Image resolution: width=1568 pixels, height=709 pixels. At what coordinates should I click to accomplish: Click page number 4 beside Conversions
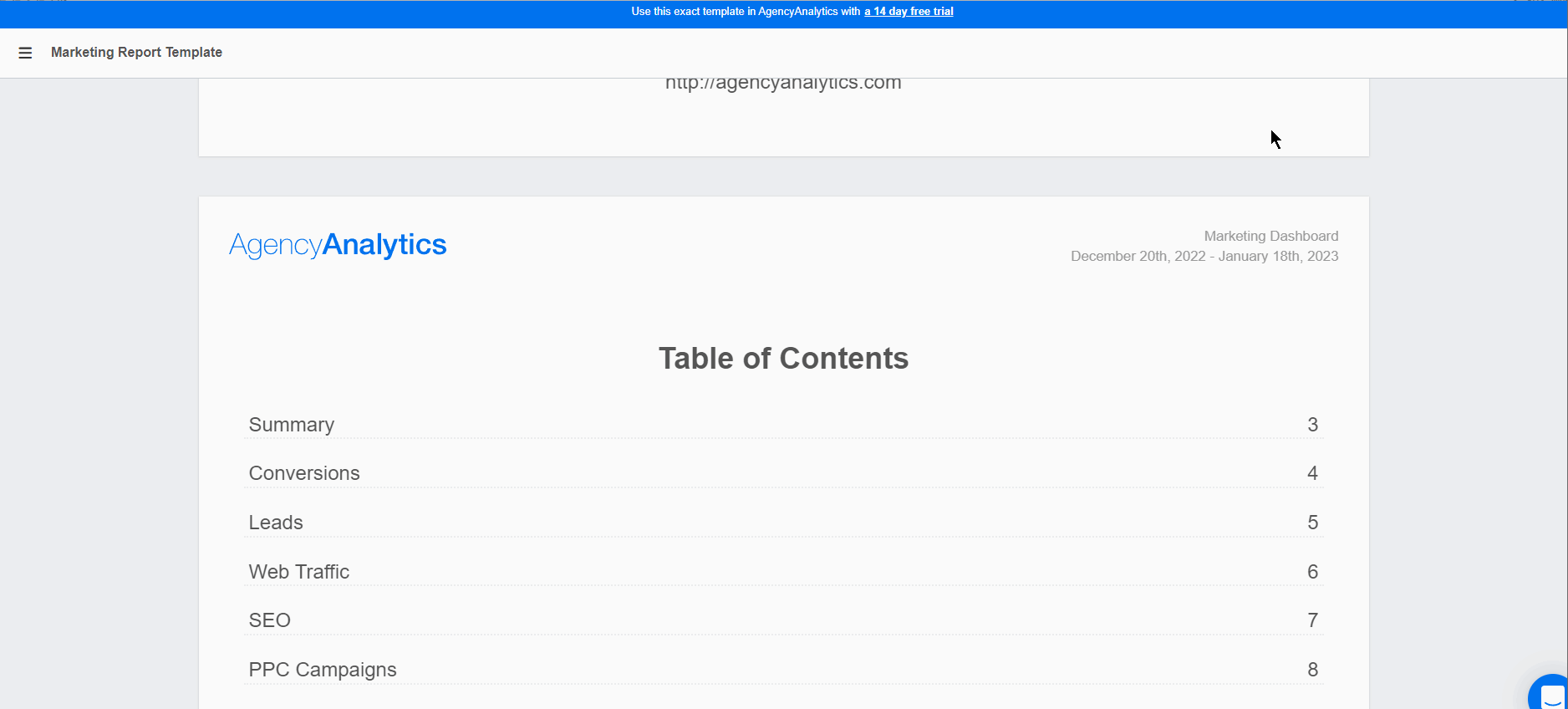point(1312,473)
